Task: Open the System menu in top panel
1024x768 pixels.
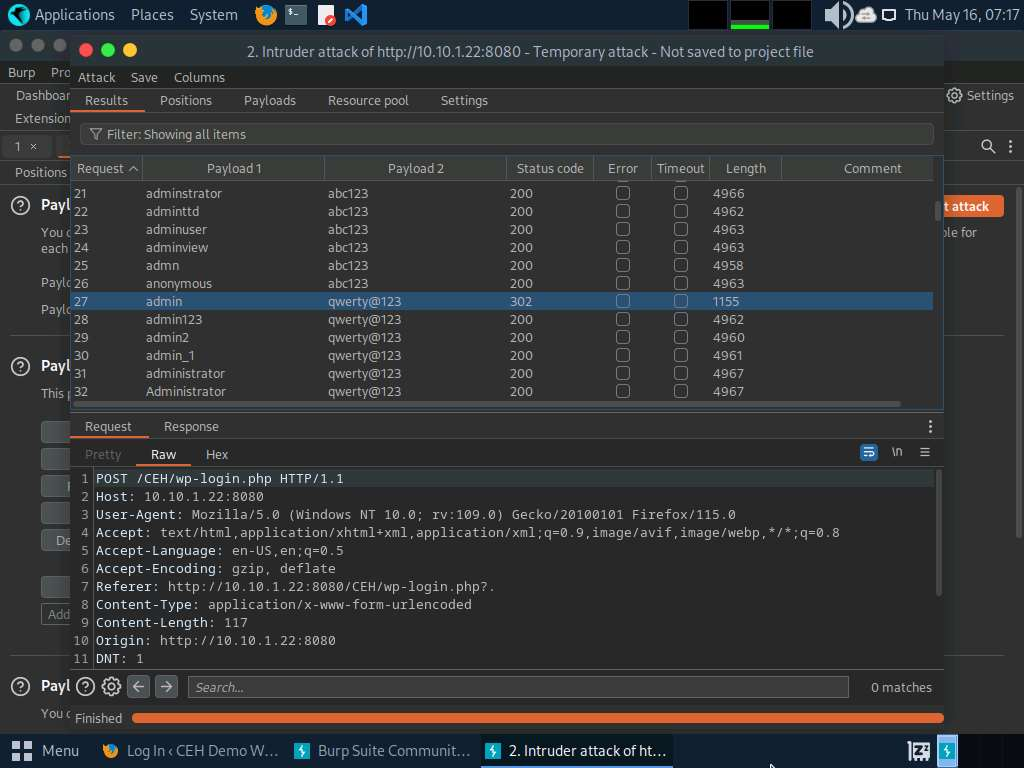Action: point(214,14)
